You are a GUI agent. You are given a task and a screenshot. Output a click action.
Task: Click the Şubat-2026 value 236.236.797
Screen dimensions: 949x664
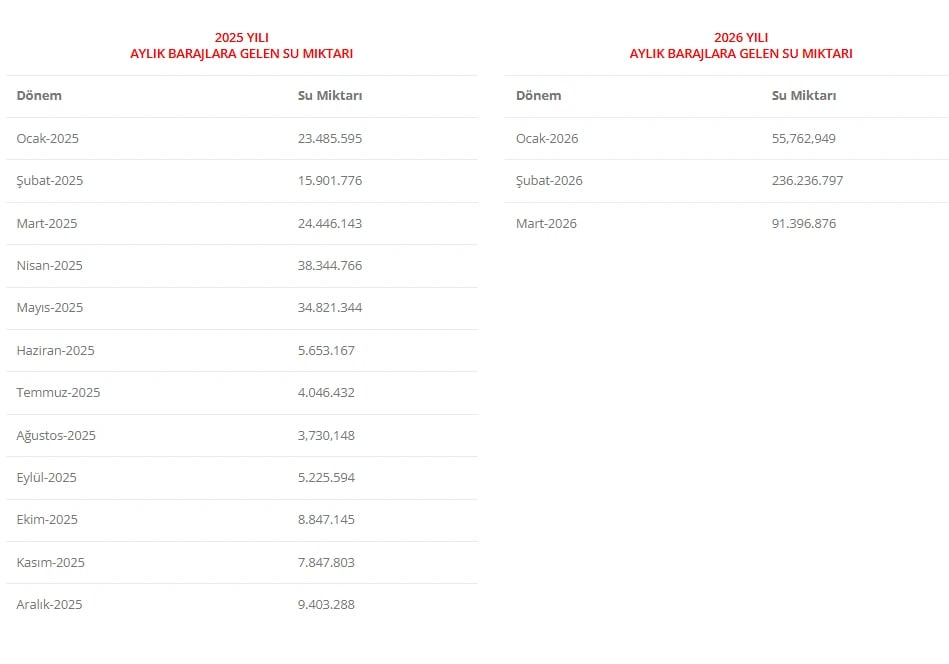807,181
